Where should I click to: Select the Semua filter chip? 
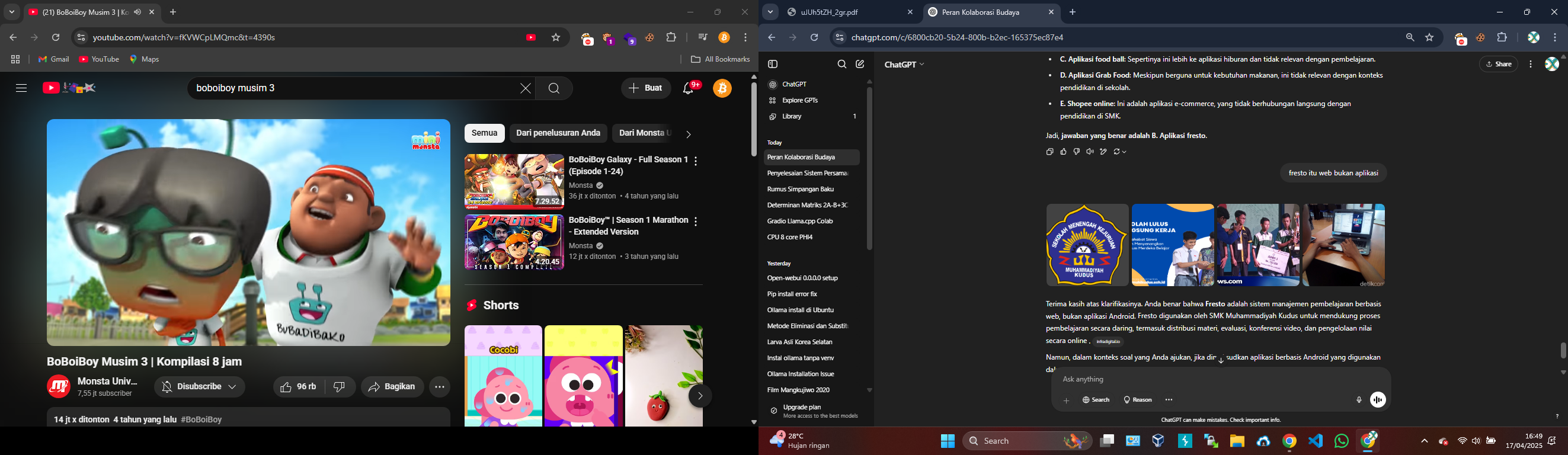[485, 133]
